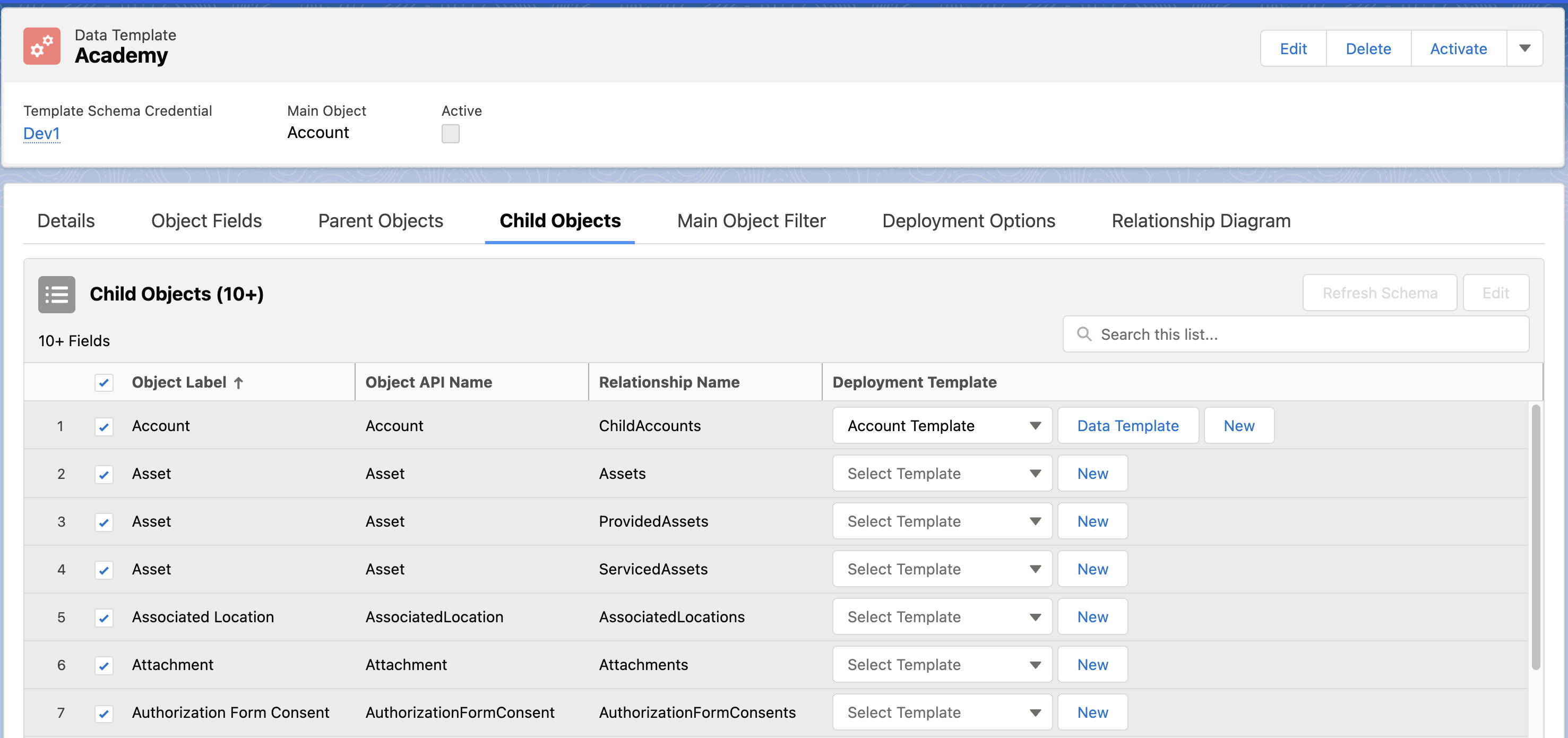Uncheck the select-all header checkbox
The width and height of the screenshot is (1568, 738).
104,382
